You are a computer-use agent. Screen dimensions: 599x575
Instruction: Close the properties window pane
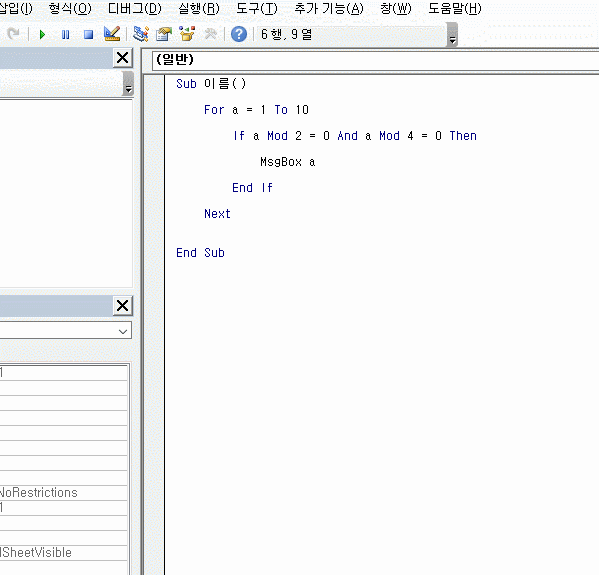coord(123,306)
